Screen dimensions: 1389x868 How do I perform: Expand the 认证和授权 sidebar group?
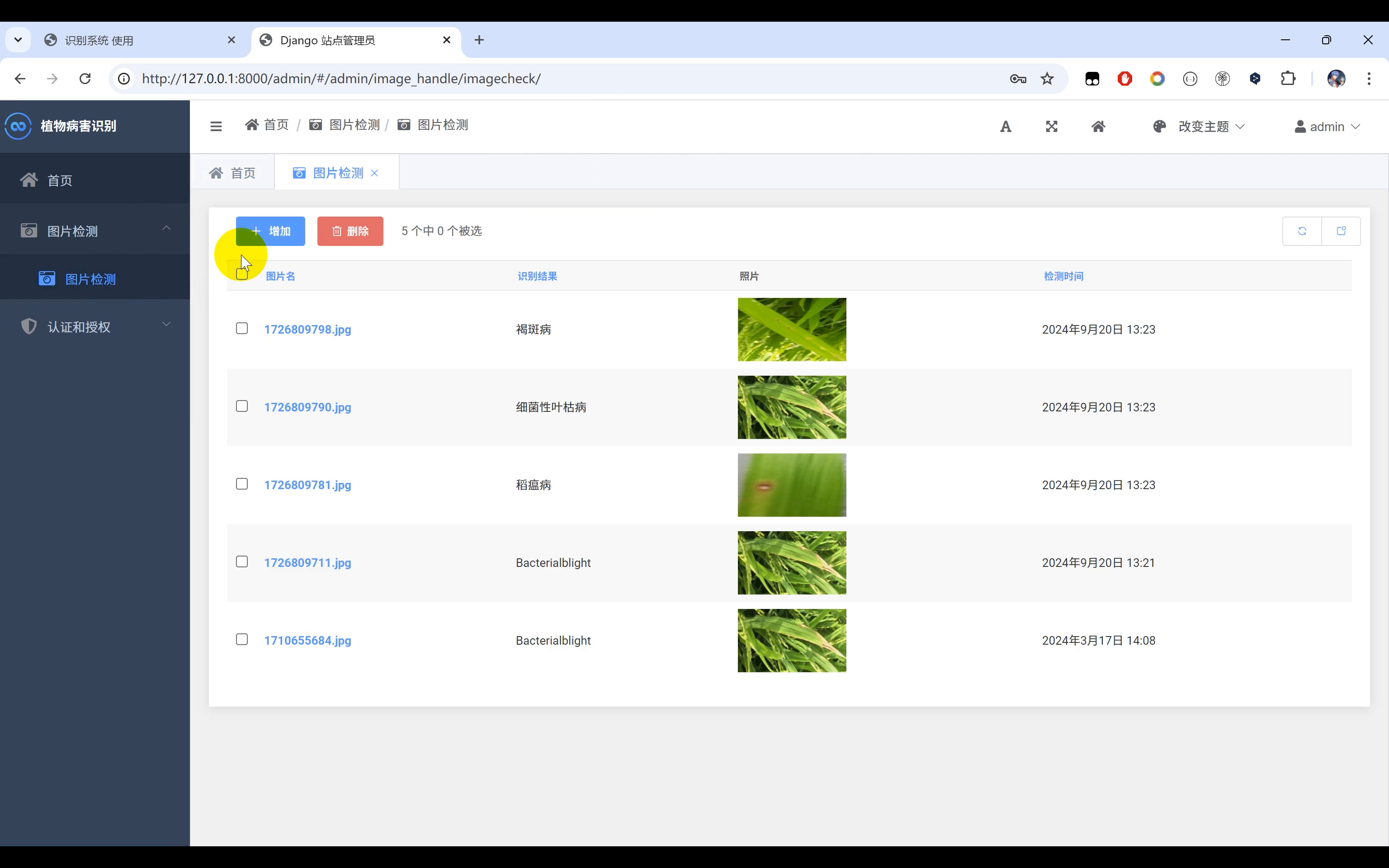(94, 327)
